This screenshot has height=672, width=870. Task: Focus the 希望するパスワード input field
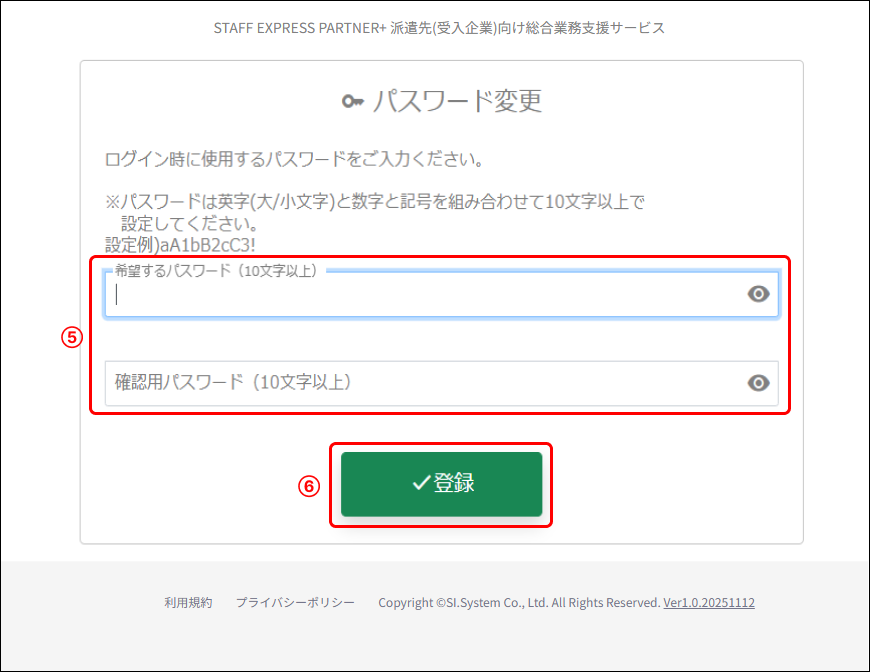point(441,294)
